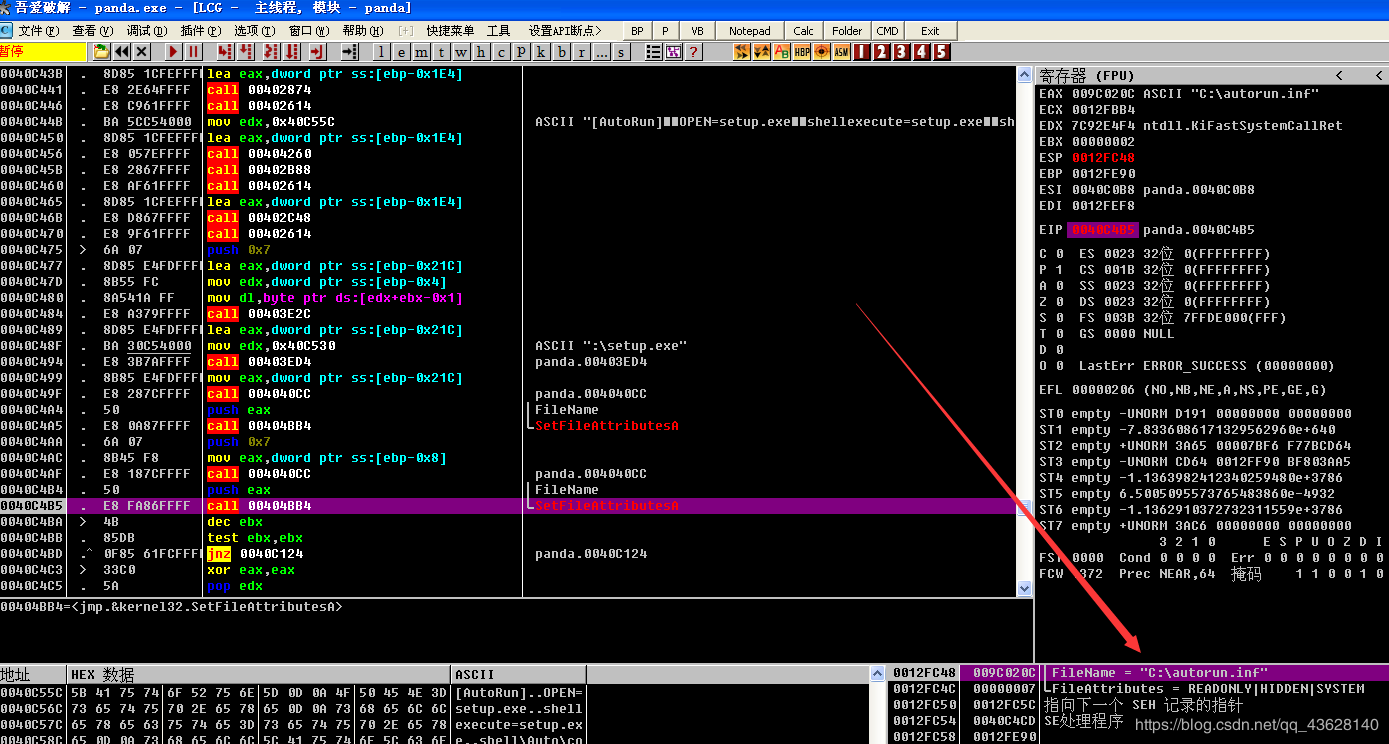Open the 工具 menu
The image size is (1389, 744).
498,31
